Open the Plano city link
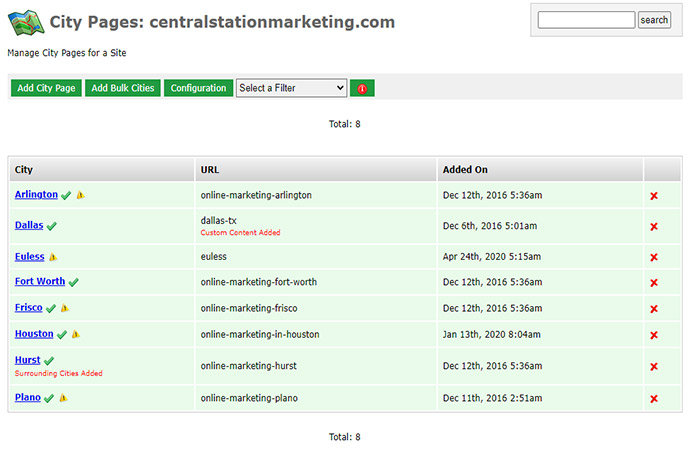The height and width of the screenshot is (450, 690). point(28,397)
